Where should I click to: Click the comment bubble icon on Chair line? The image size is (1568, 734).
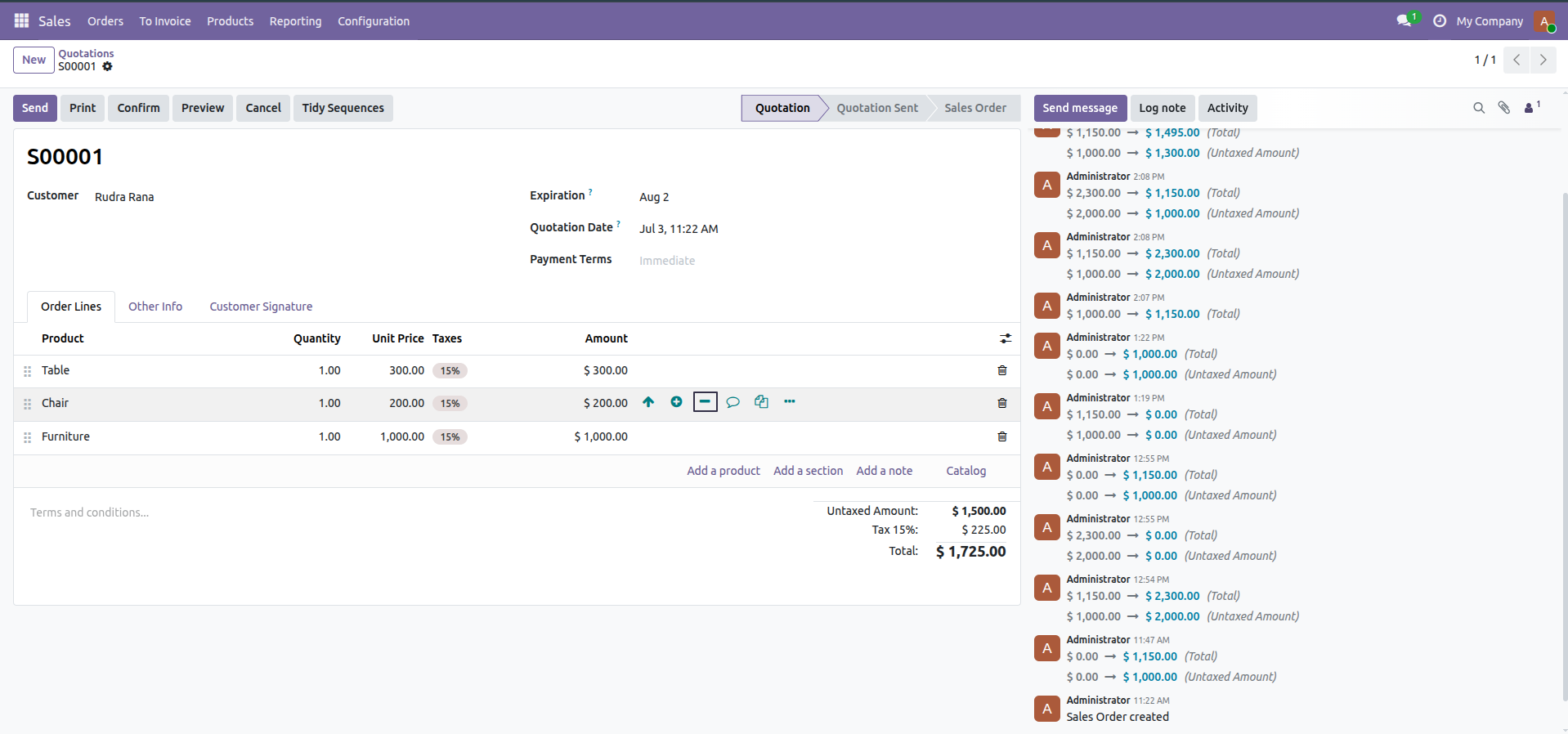(733, 402)
